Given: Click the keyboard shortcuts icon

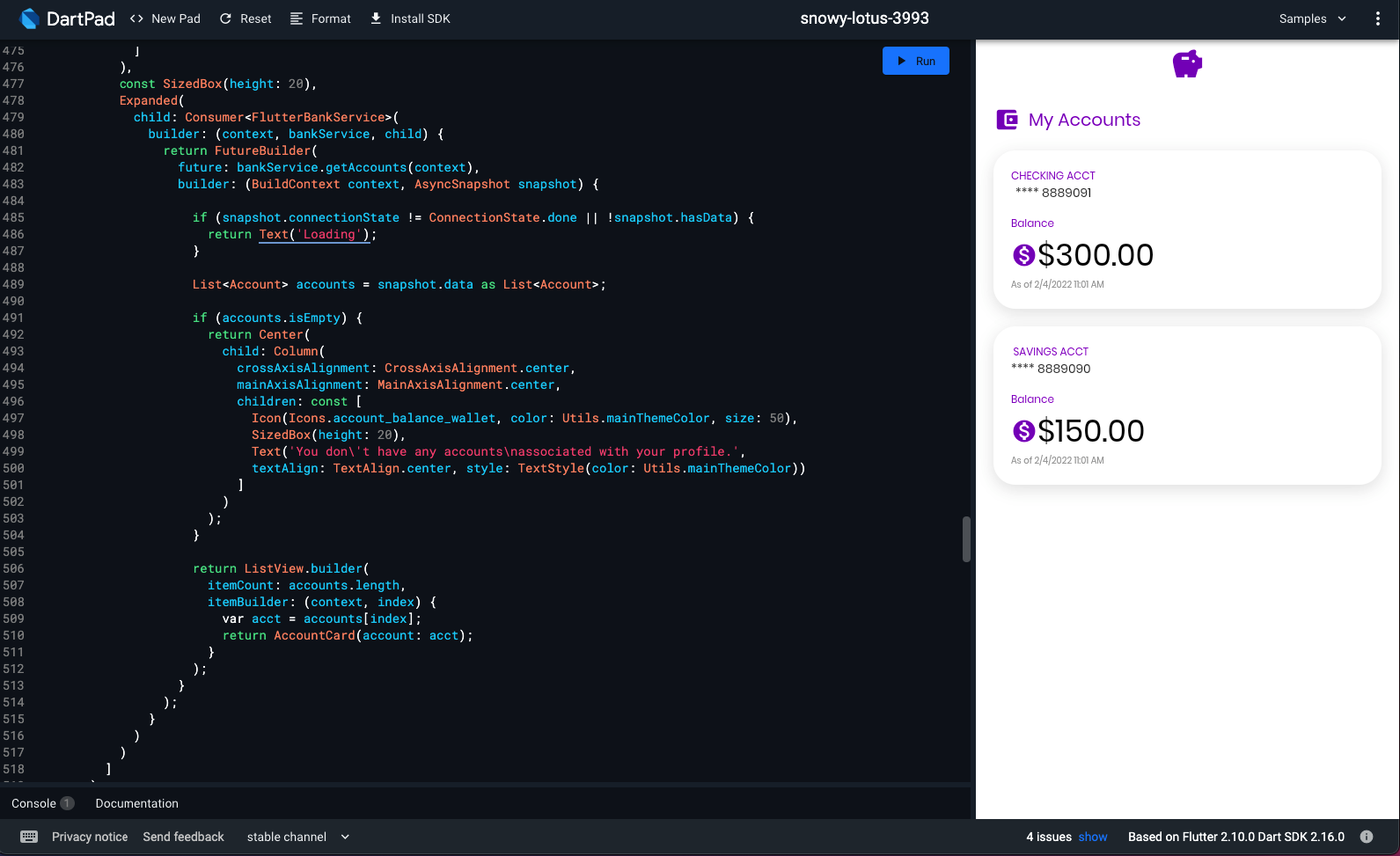Looking at the screenshot, I should click(29, 837).
